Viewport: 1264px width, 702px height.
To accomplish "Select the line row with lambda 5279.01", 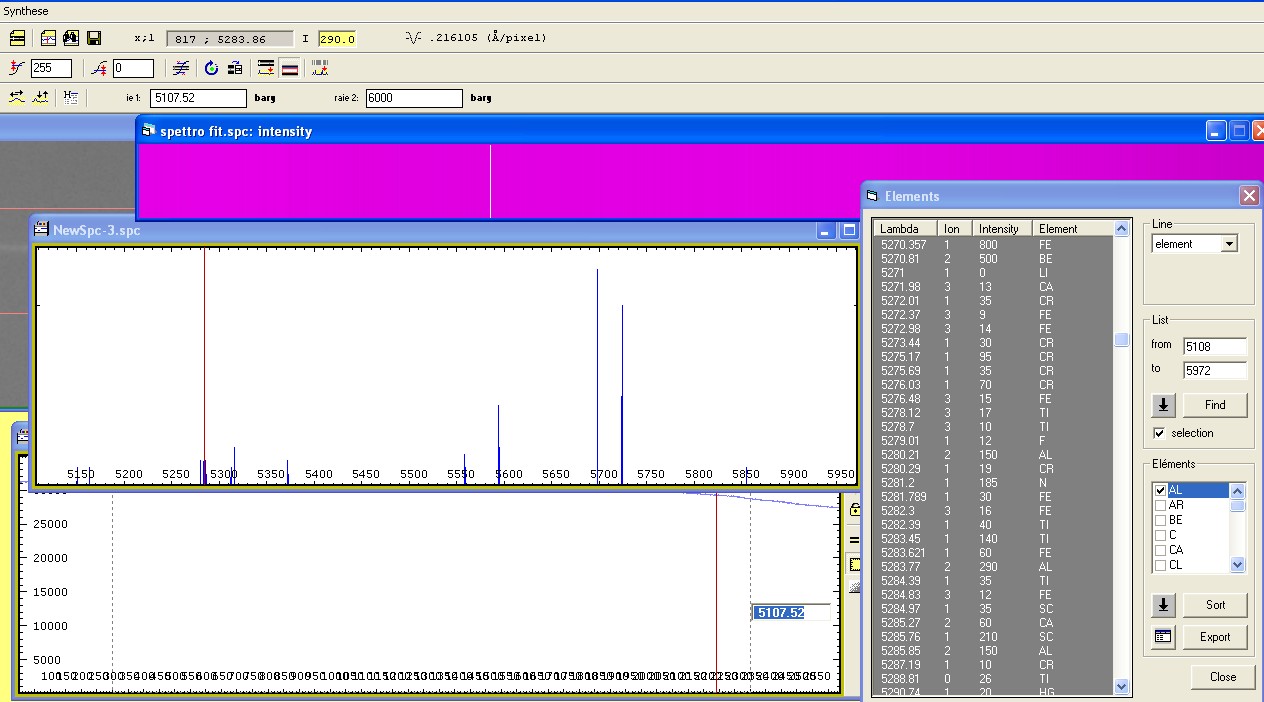I will point(993,441).
